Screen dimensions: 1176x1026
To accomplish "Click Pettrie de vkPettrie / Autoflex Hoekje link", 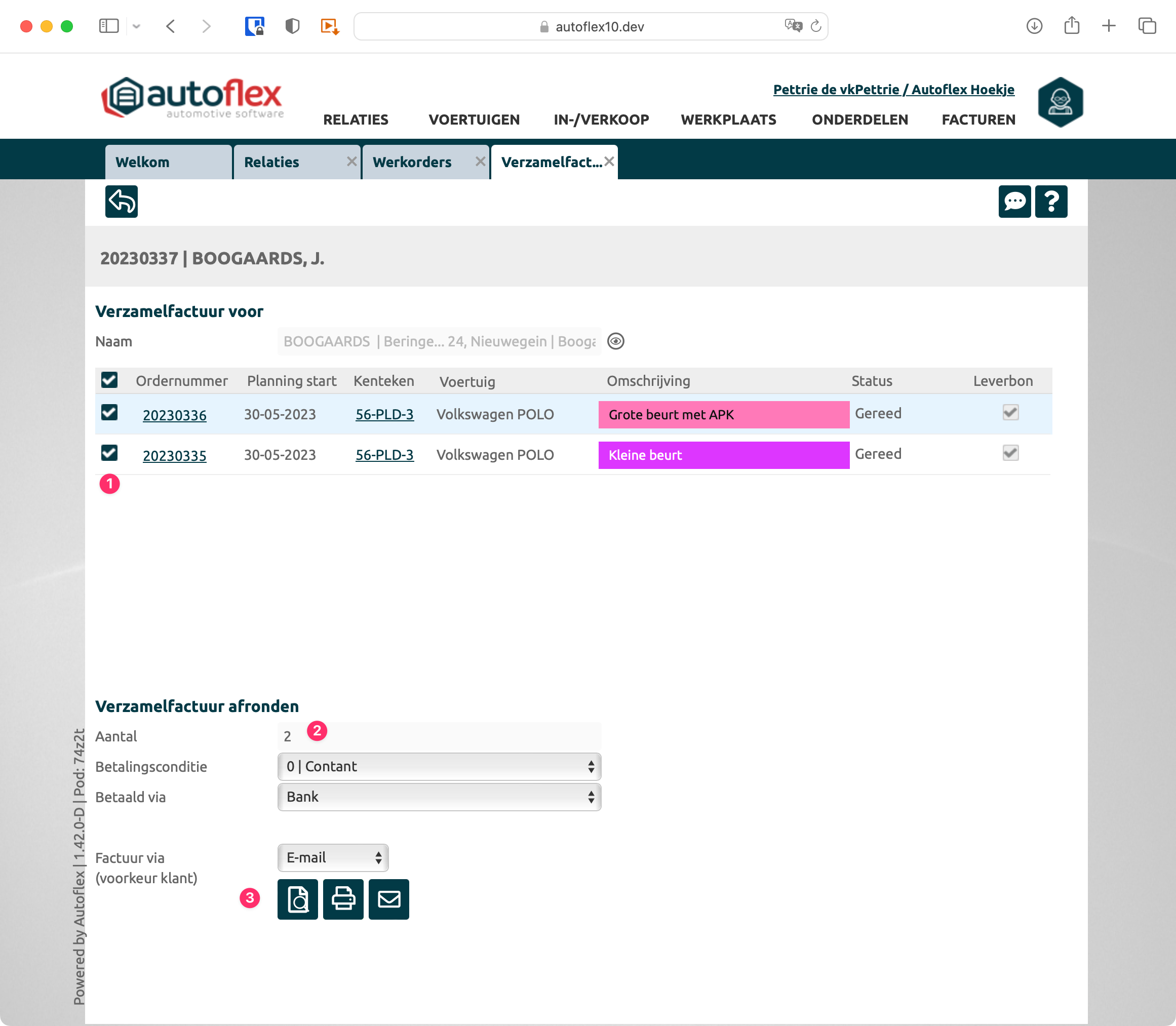I will (x=893, y=89).
